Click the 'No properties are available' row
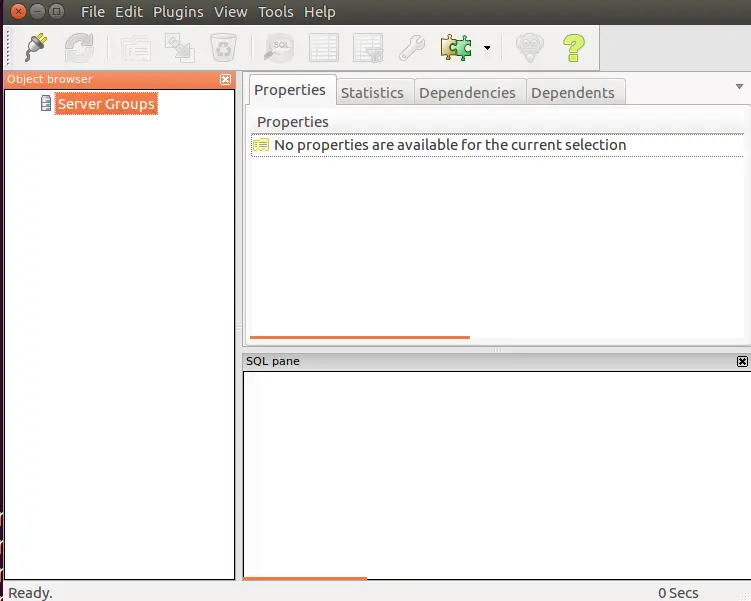 497,145
